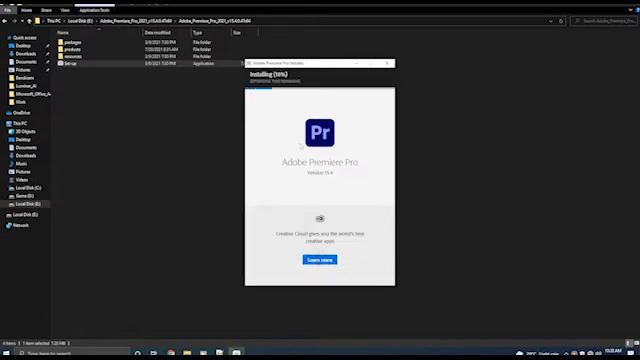The width and height of the screenshot is (640, 360).
Task: Click the date modified cell of 'products'
Action: tap(161, 49)
